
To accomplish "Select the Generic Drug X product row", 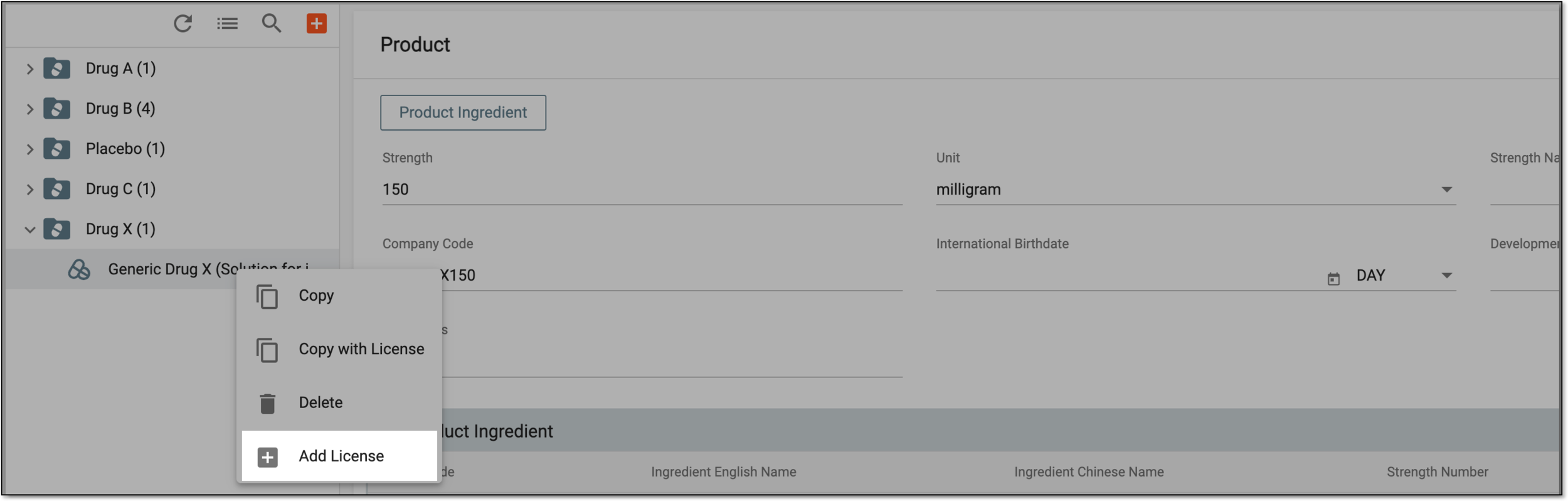I will point(172,269).
